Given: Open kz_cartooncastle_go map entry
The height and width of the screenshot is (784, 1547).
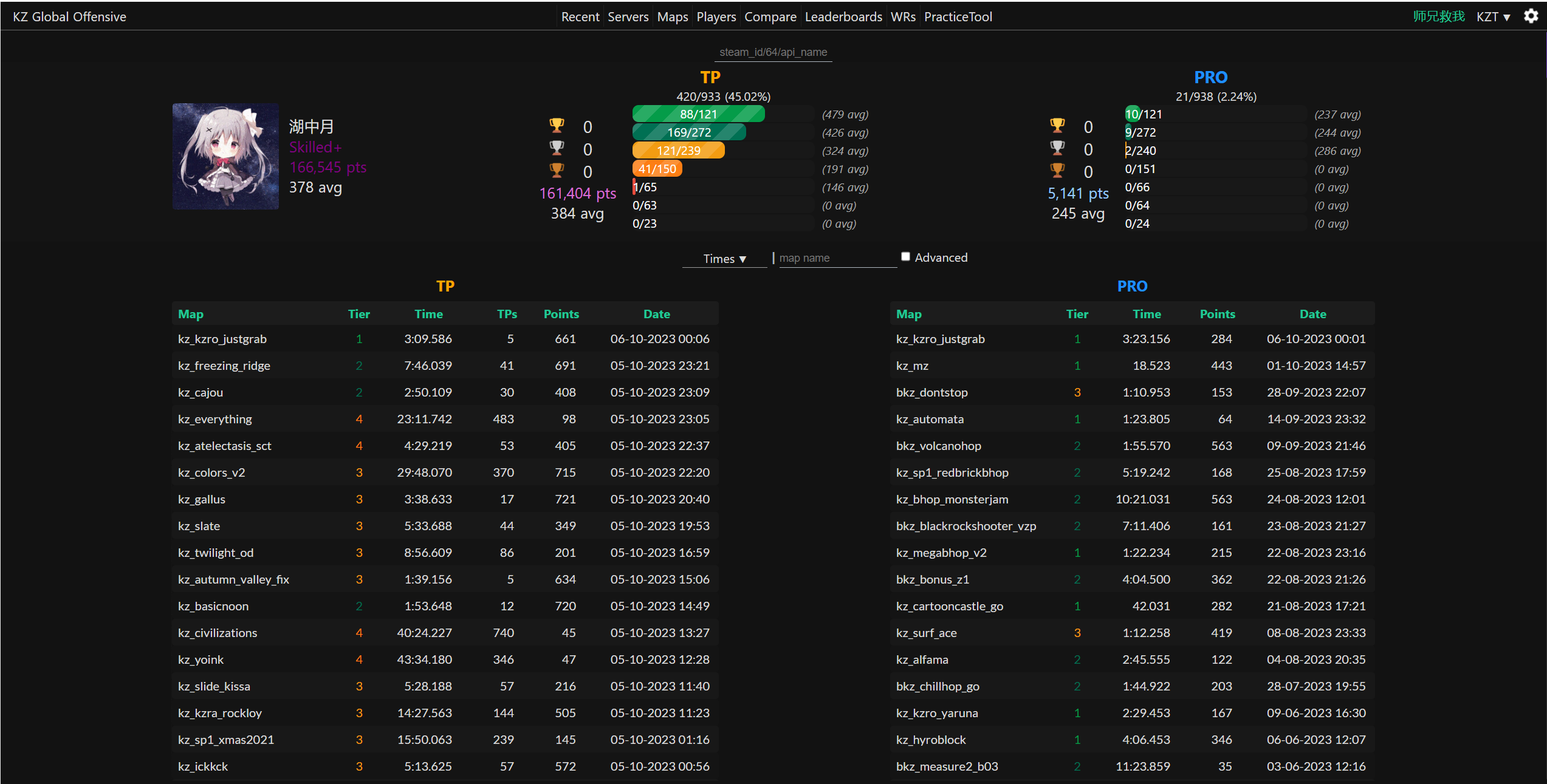Looking at the screenshot, I should pos(950,606).
